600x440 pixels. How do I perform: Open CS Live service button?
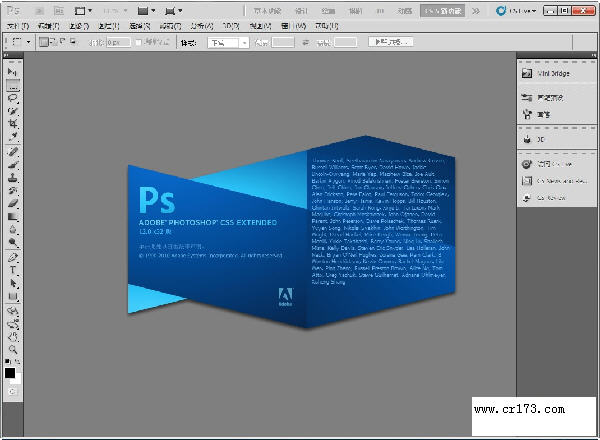tap(516, 11)
